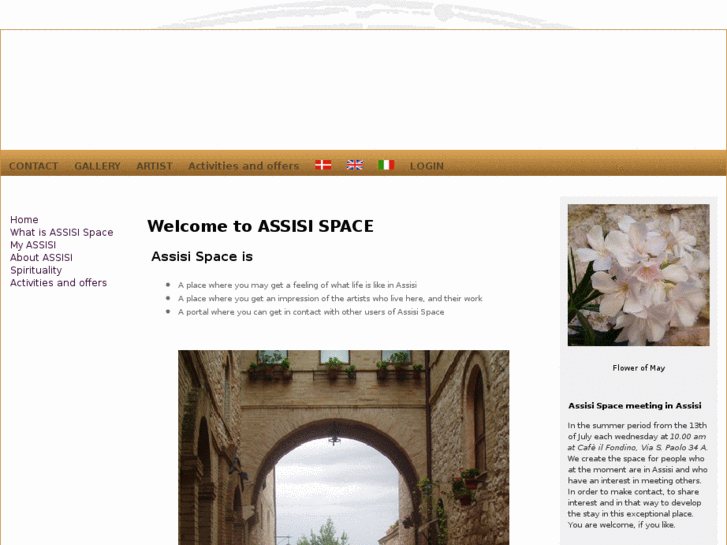Select the Welcome to ASSISI SPACE heading
Viewport: 727px width, 545px height.
click(260, 226)
